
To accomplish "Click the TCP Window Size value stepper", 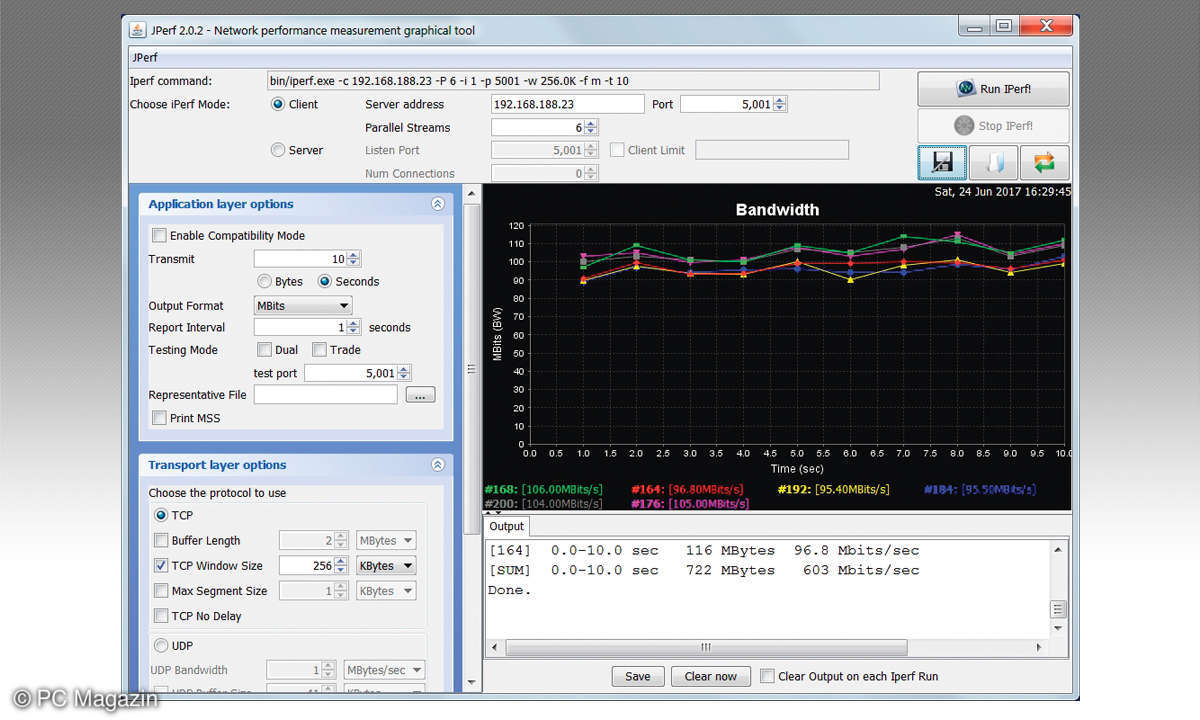I will (x=342, y=566).
